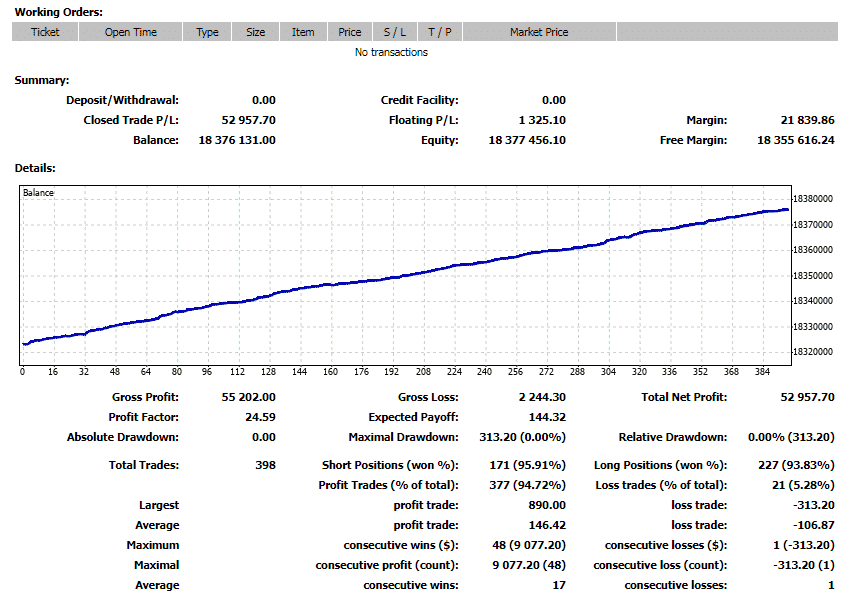Select the Item column header
The image size is (859, 595).
tap(303, 31)
